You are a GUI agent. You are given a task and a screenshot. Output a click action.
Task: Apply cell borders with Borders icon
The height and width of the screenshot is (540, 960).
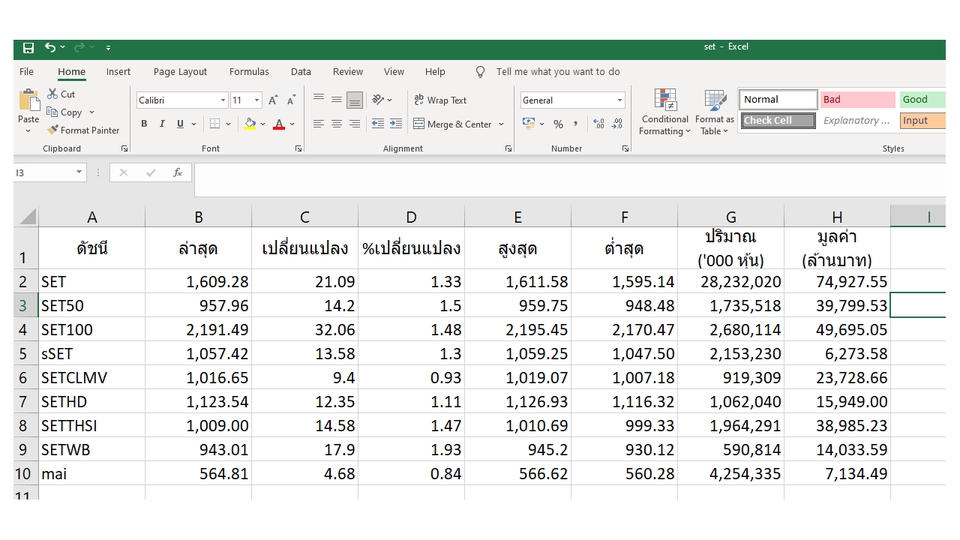(x=215, y=124)
